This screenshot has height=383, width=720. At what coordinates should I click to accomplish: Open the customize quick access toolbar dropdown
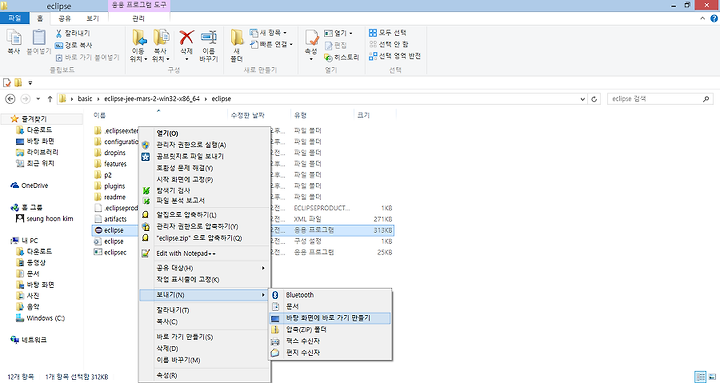tap(30, 83)
